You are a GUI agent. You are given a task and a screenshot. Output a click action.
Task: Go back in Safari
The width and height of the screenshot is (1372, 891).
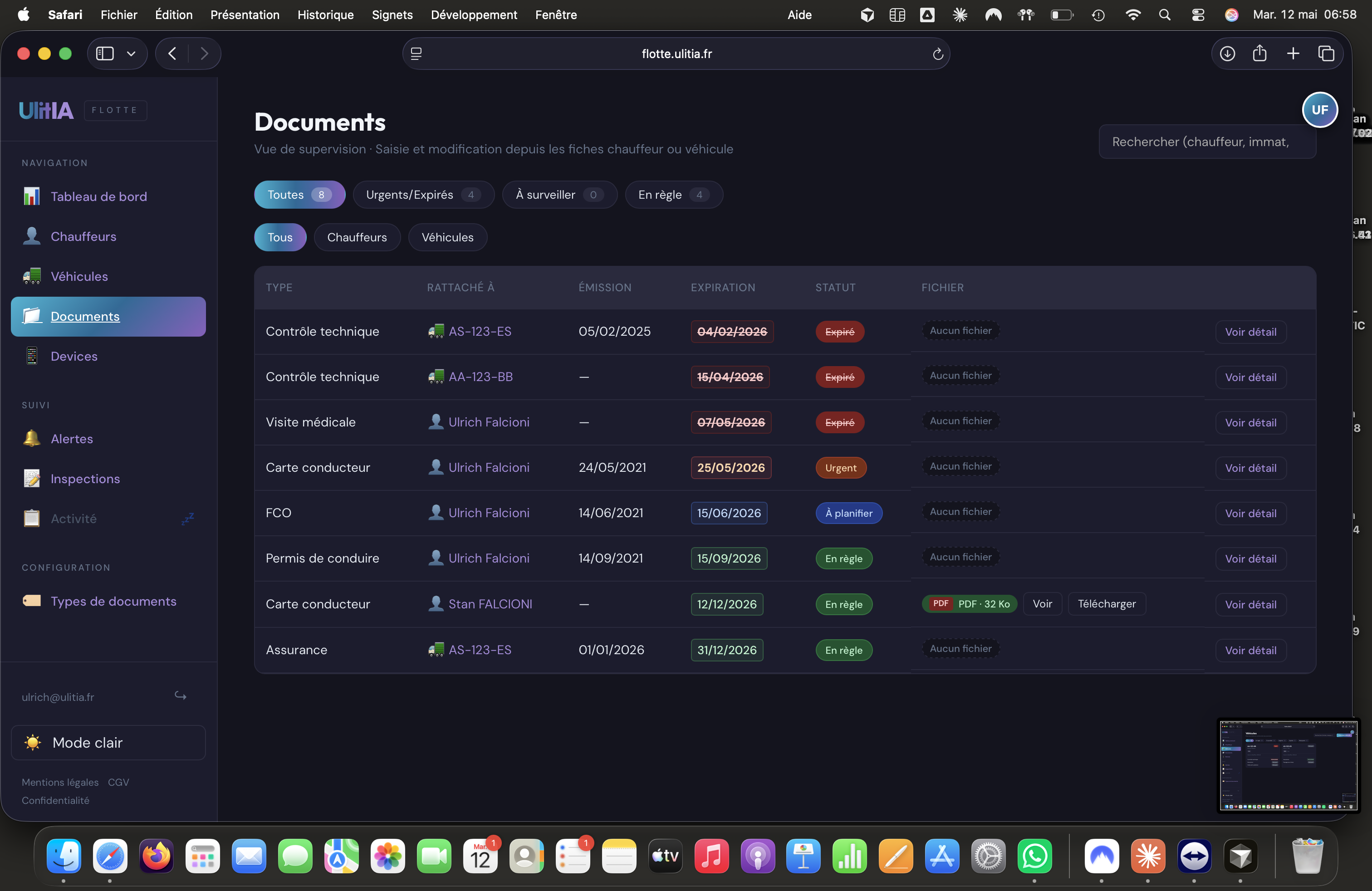(x=172, y=54)
